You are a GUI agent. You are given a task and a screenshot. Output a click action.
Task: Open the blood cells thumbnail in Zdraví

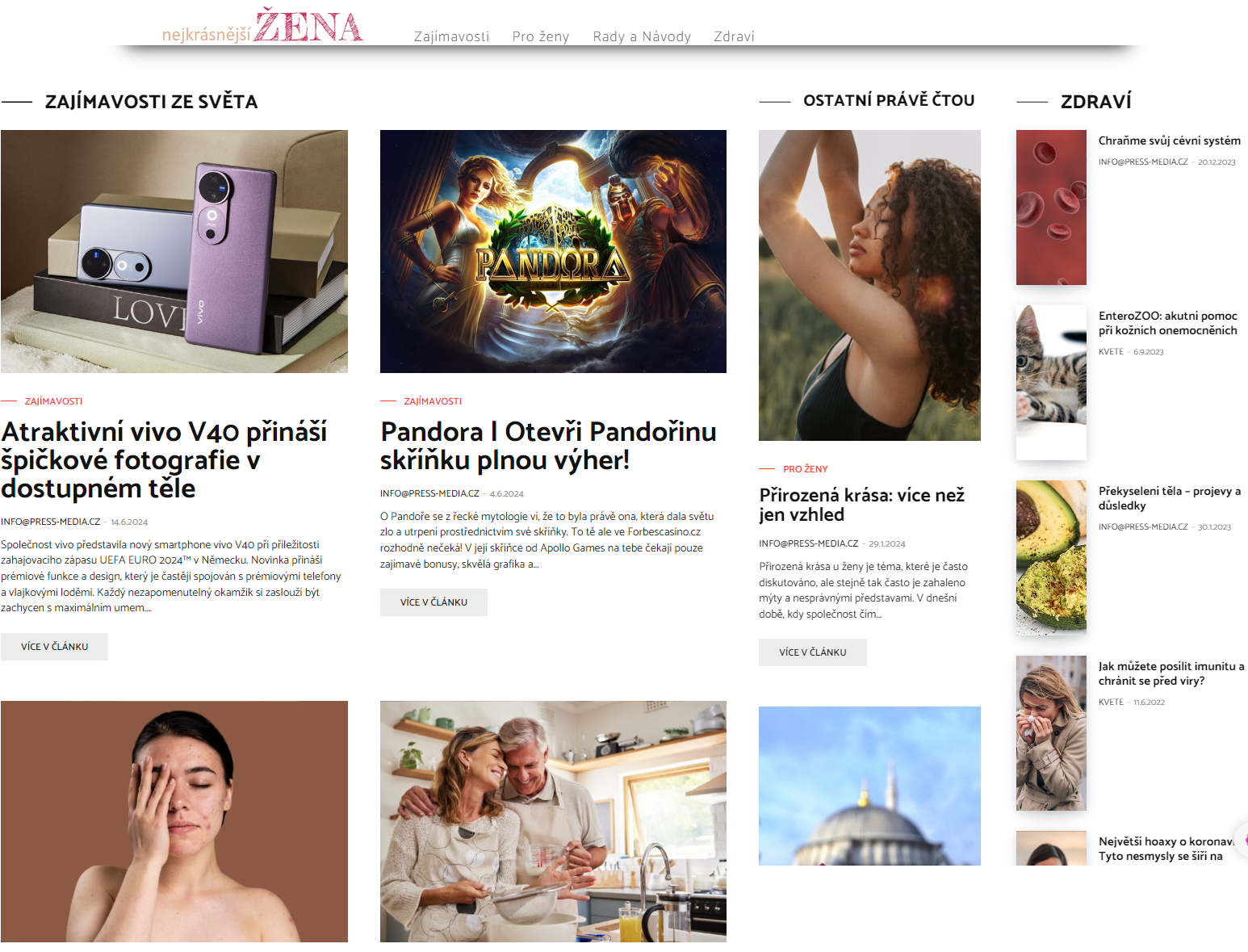(x=1051, y=208)
